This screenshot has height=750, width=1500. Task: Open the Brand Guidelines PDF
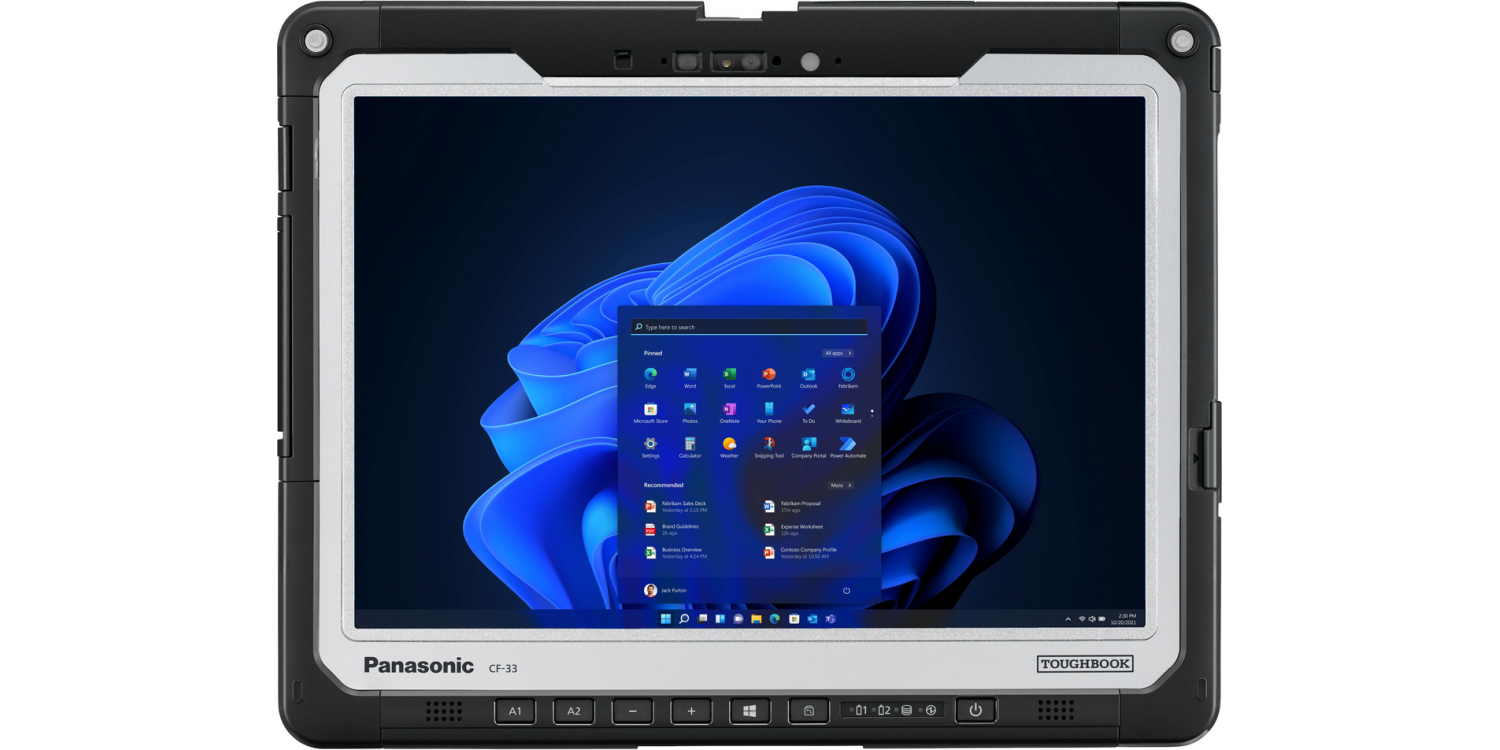click(x=672, y=529)
